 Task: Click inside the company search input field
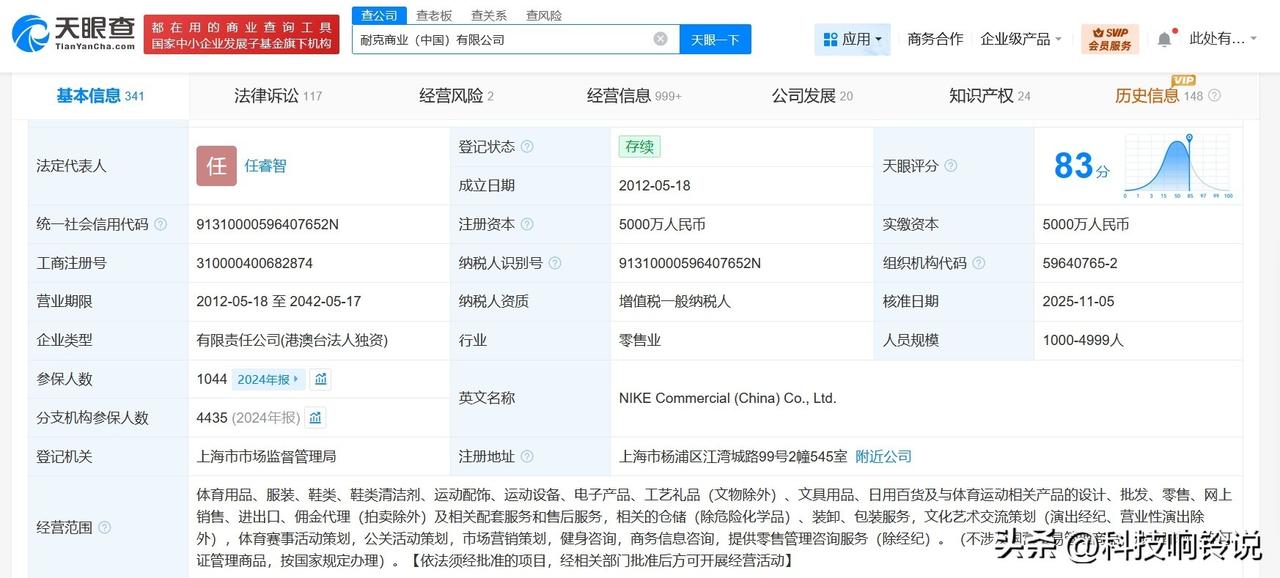coord(500,38)
